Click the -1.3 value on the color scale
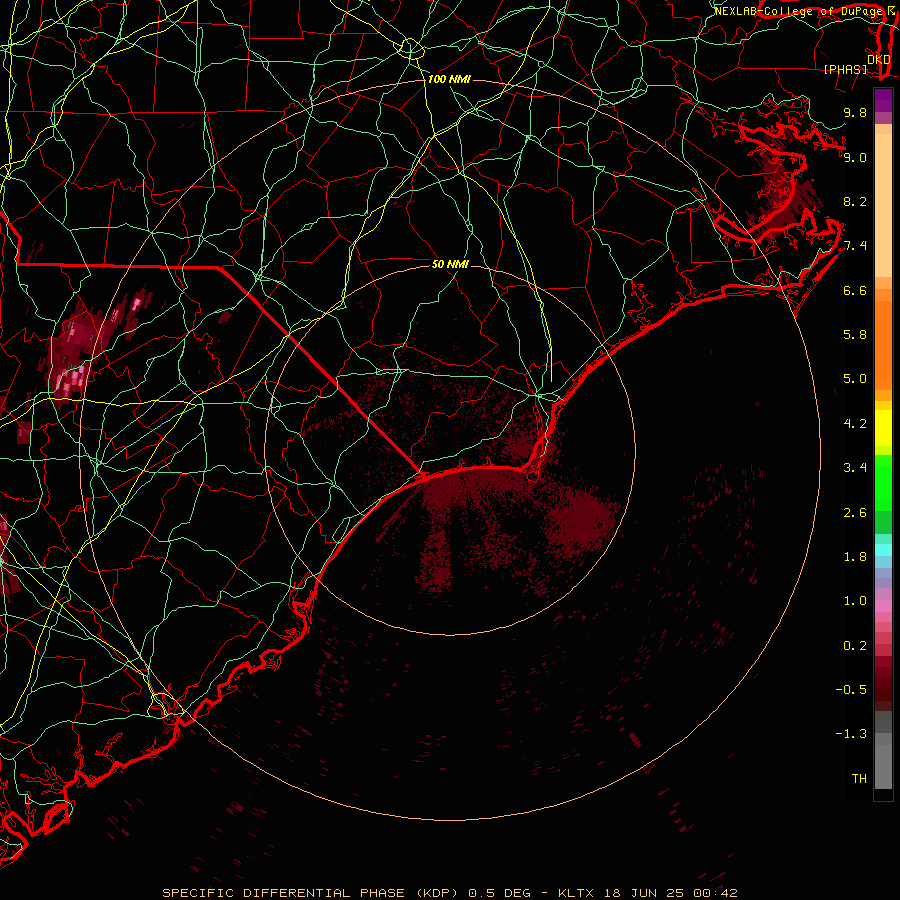This screenshot has height=900, width=900. pyautogui.click(x=851, y=734)
